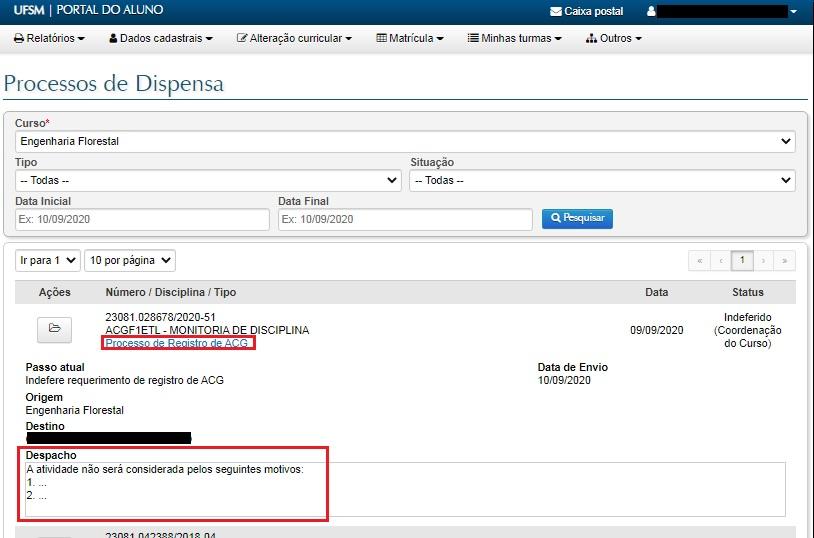The image size is (814, 538).
Task: Go to the first page arrow
Action: (699, 261)
